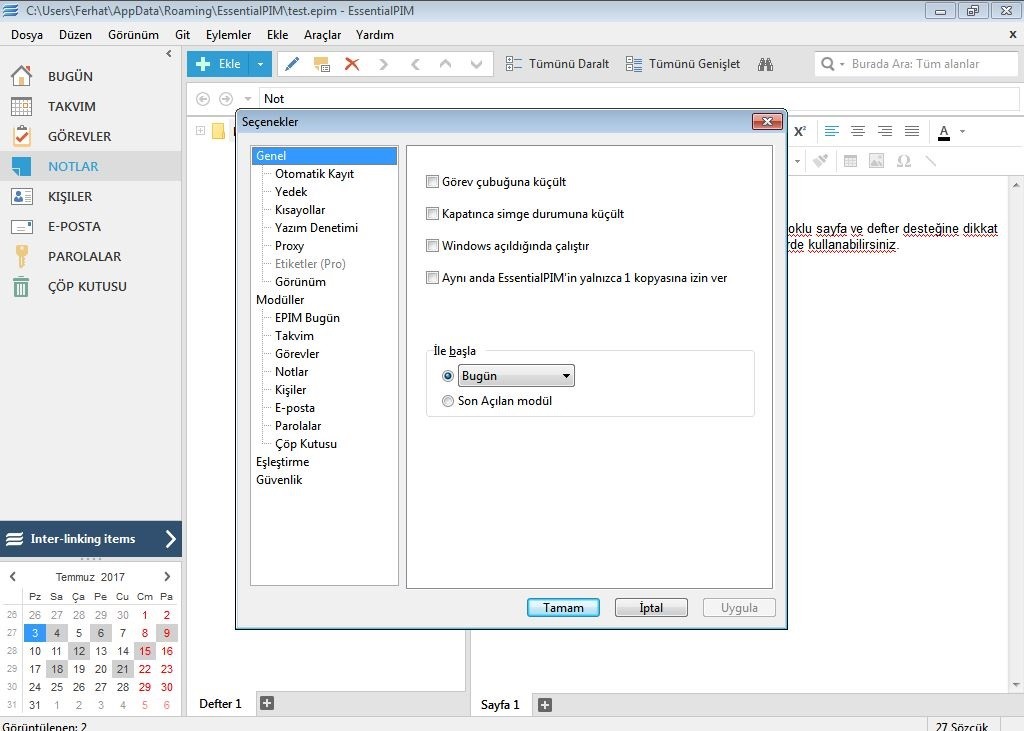Click the Tamam button

click(564, 608)
